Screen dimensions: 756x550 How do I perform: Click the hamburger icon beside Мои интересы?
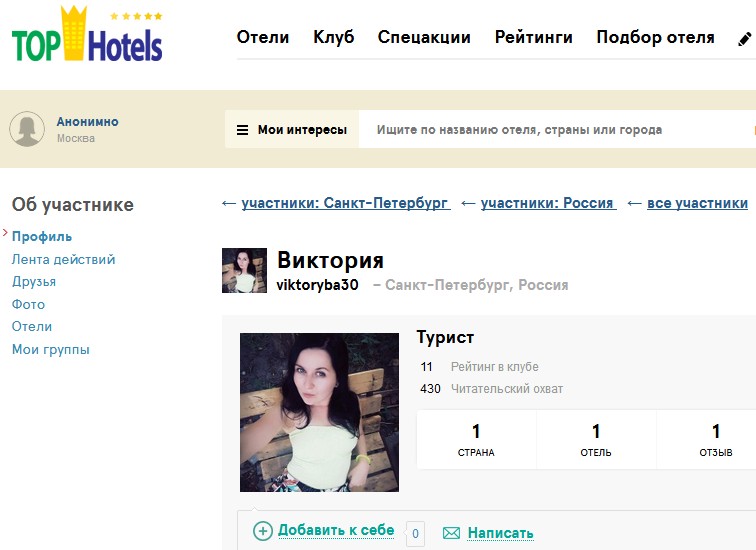pos(243,130)
